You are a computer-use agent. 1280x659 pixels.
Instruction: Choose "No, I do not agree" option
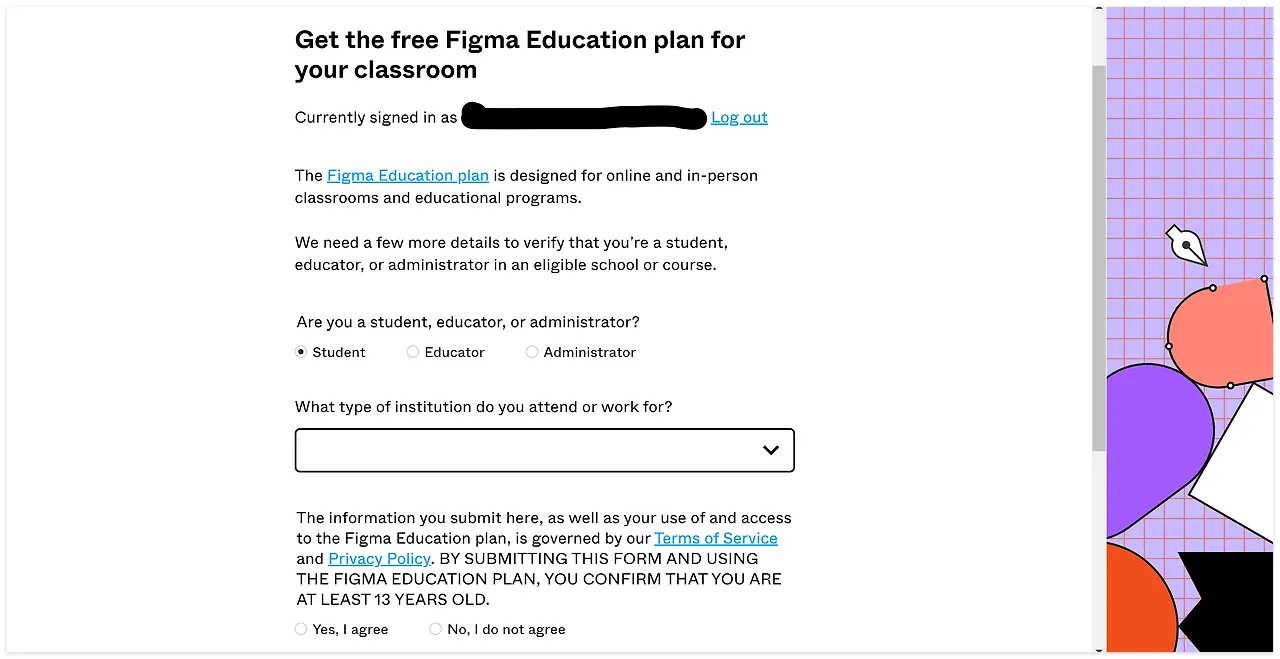click(x=435, y=629)
